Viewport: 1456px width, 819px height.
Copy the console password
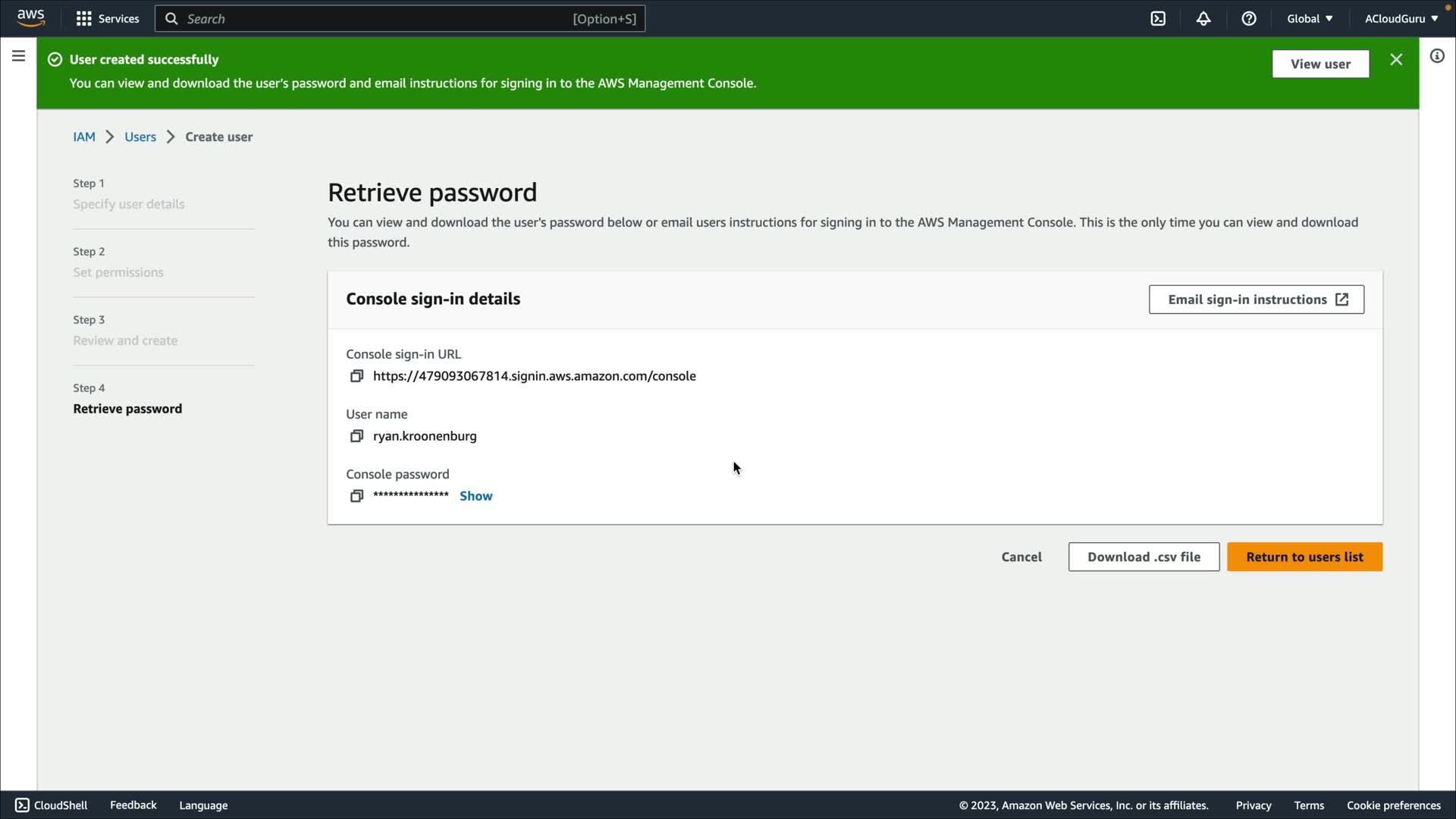coord(356,496)
